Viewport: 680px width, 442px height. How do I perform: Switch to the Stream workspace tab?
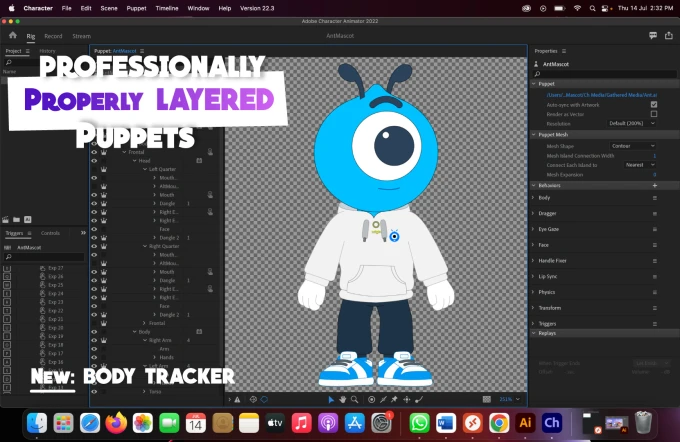coord(82,36)
